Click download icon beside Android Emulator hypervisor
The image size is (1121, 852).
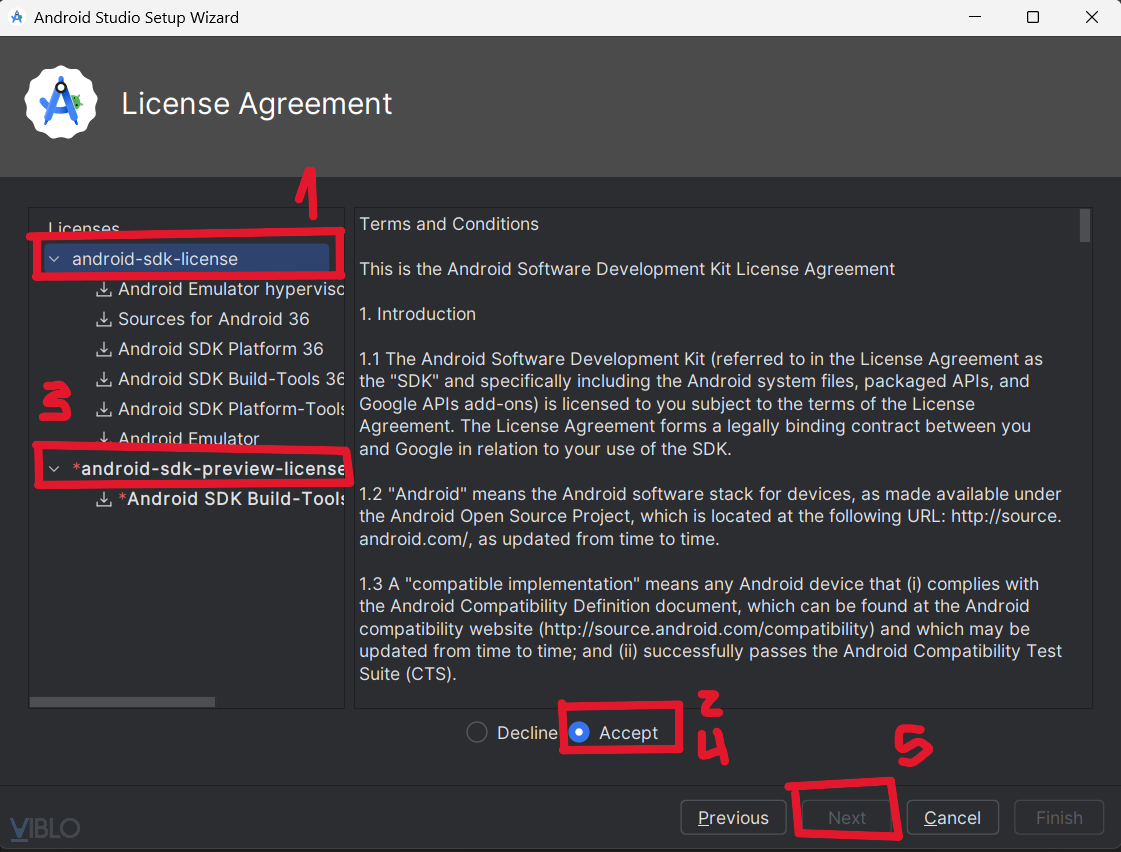point(103,289)
